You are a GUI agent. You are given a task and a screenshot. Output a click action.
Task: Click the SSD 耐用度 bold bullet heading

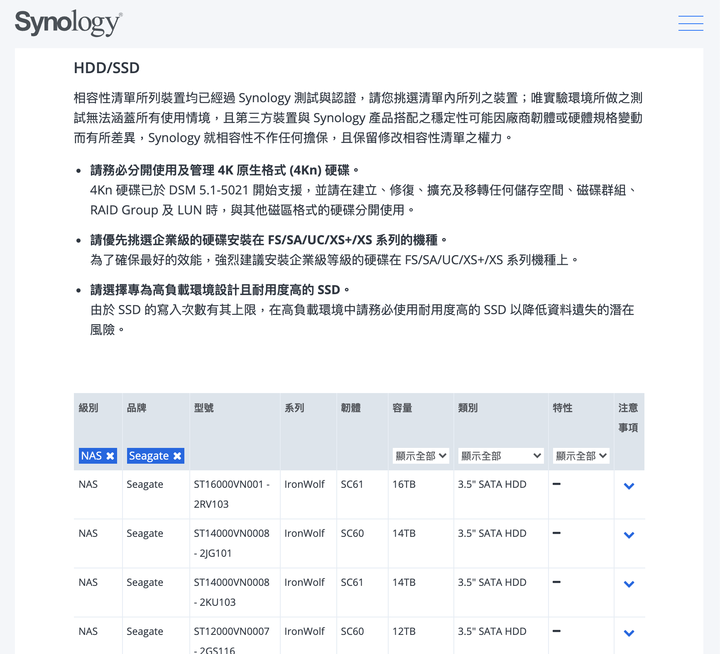pos(220,290)
